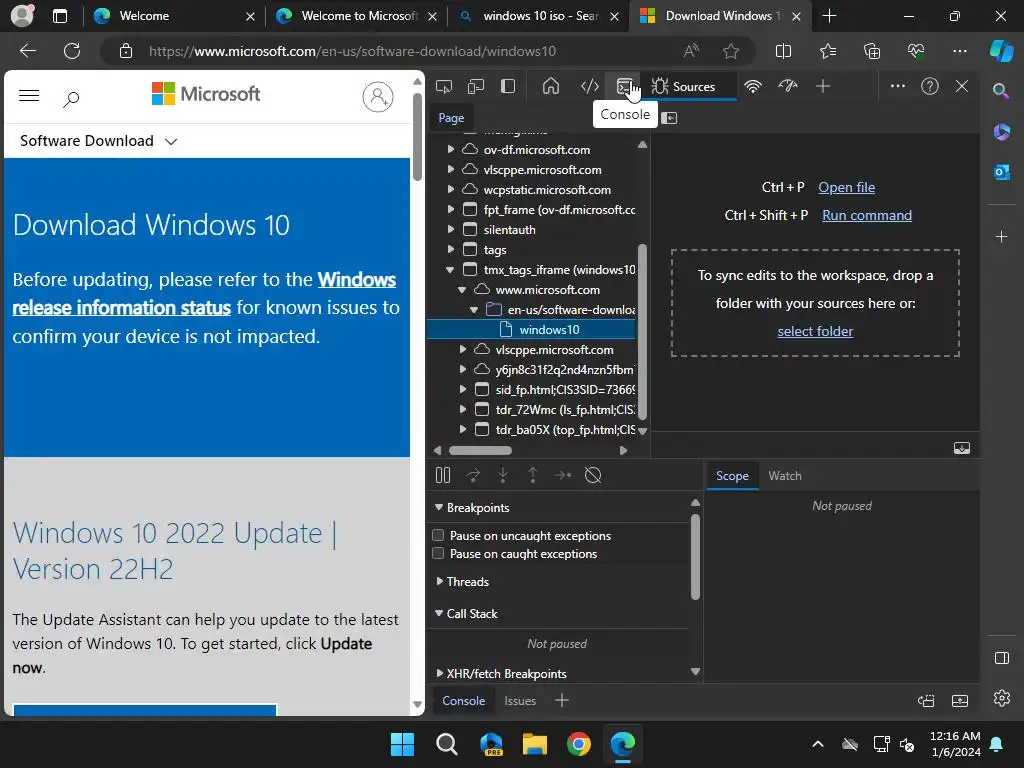Click the address bar URL field
The width and height of the screenshot is (1024, 768).
[x=411, y=51]
